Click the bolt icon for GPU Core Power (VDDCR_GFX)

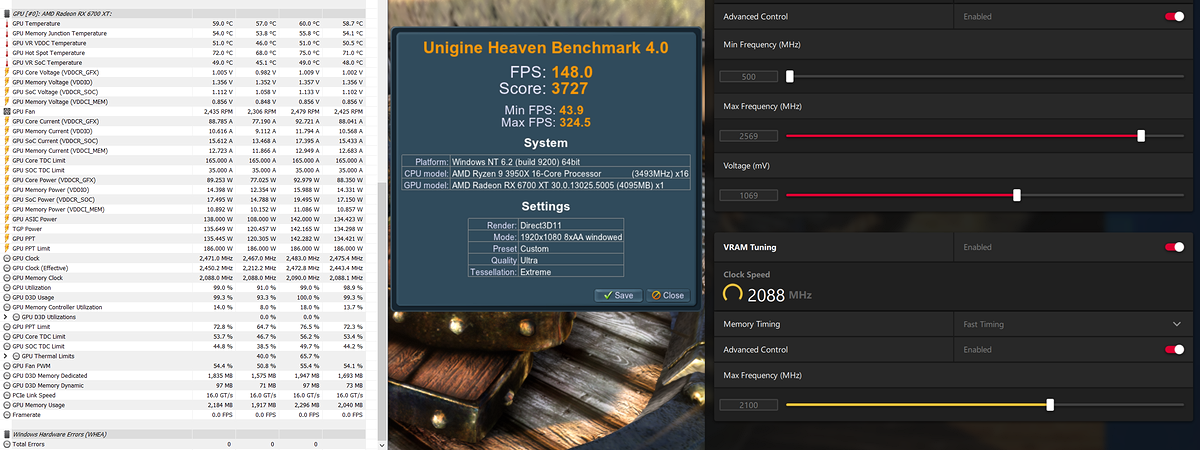tap(7, 179)
